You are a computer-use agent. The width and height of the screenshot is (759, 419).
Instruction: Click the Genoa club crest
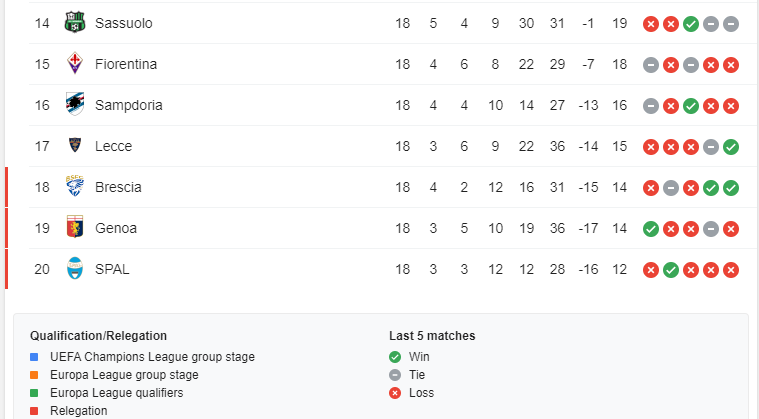click(75, 228)
